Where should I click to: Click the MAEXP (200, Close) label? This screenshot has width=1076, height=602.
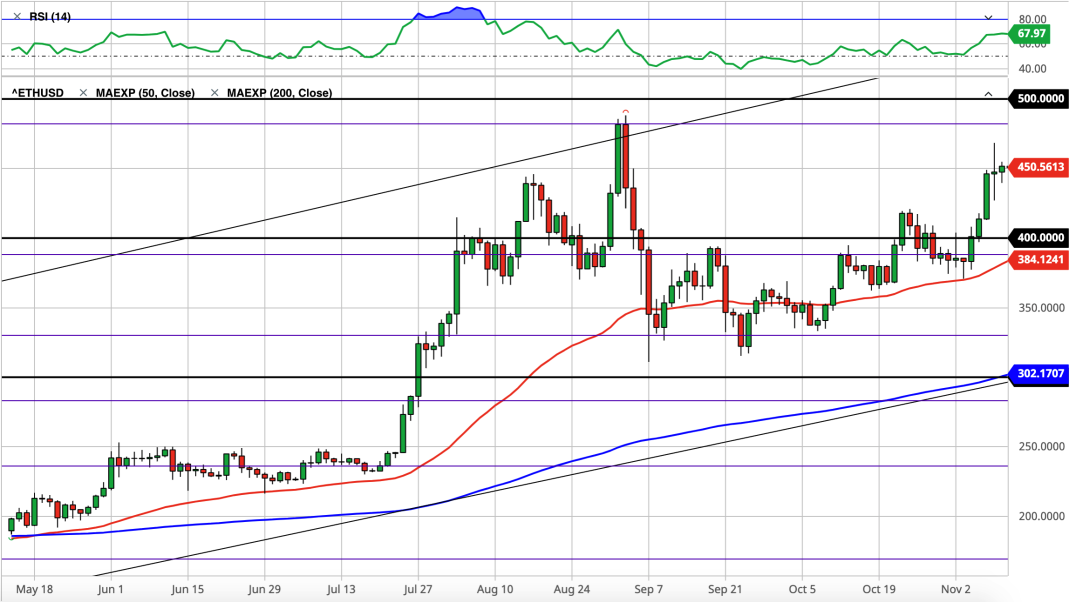(279, 93)
